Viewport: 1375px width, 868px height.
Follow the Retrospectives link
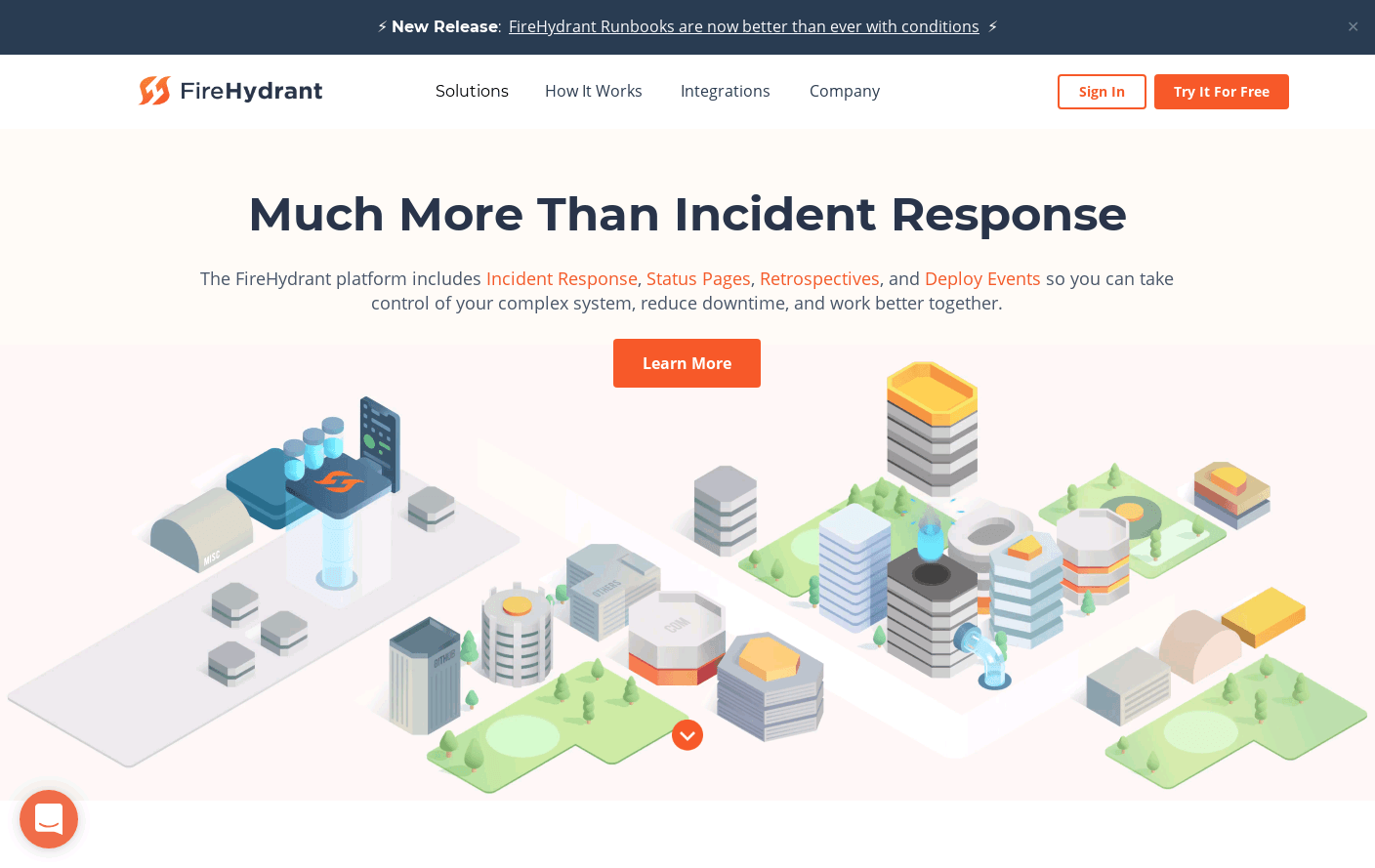point(819,279)
